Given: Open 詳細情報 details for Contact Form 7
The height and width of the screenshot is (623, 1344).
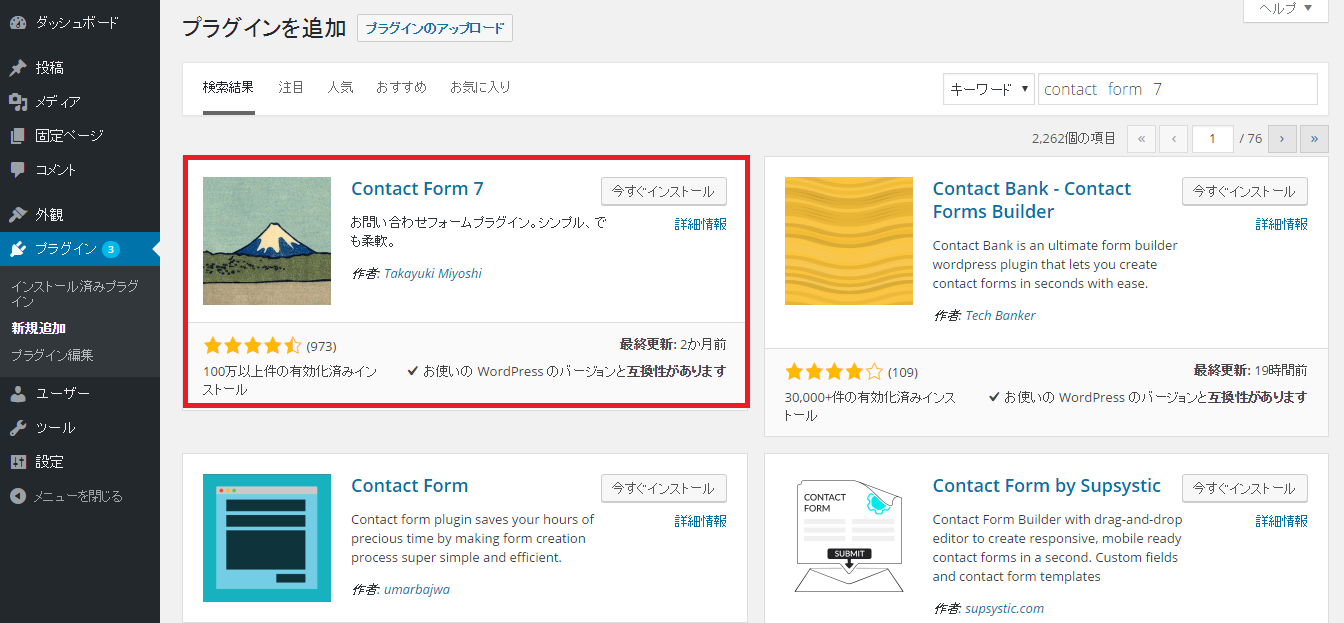Looking at the screenshot, I should click(700, 224).
